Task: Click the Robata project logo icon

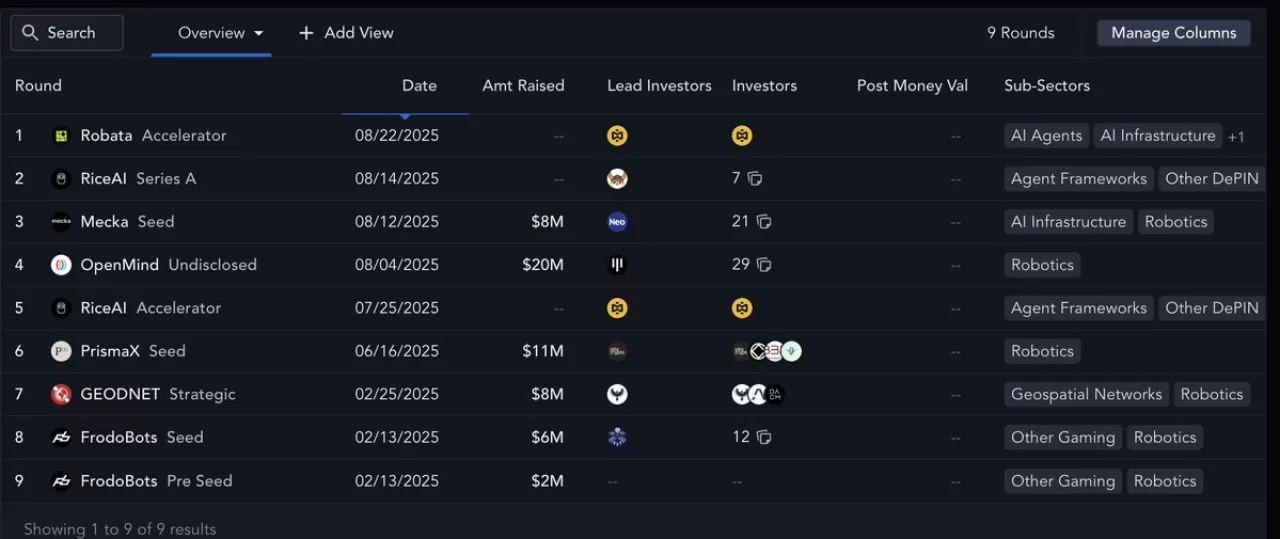Action: click(x=61, y=136)
